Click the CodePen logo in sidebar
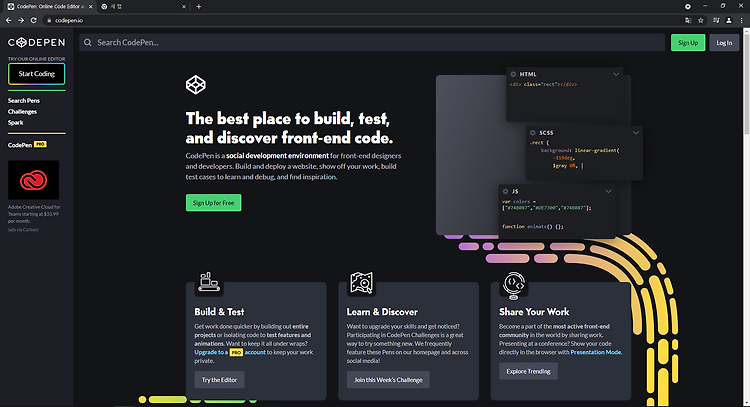This screenshot has height=407, width=750. [36, 43]
